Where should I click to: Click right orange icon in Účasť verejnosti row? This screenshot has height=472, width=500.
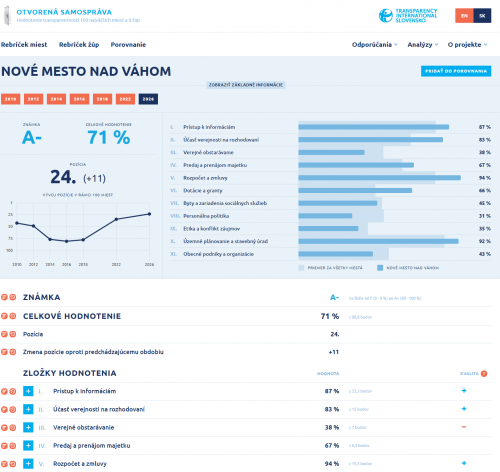(x=13, y=409)
